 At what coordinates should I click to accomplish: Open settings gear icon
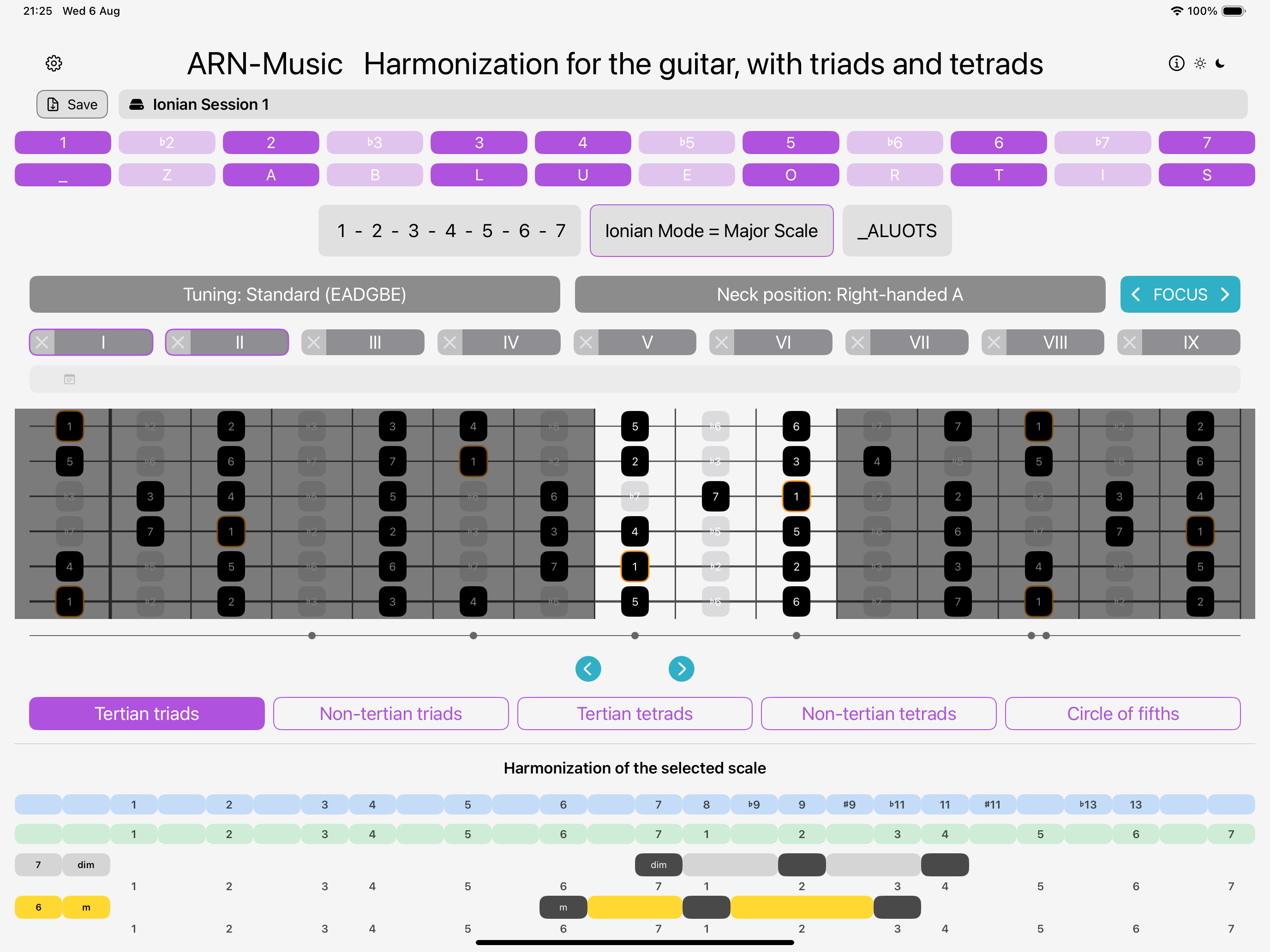pos(54,63)
